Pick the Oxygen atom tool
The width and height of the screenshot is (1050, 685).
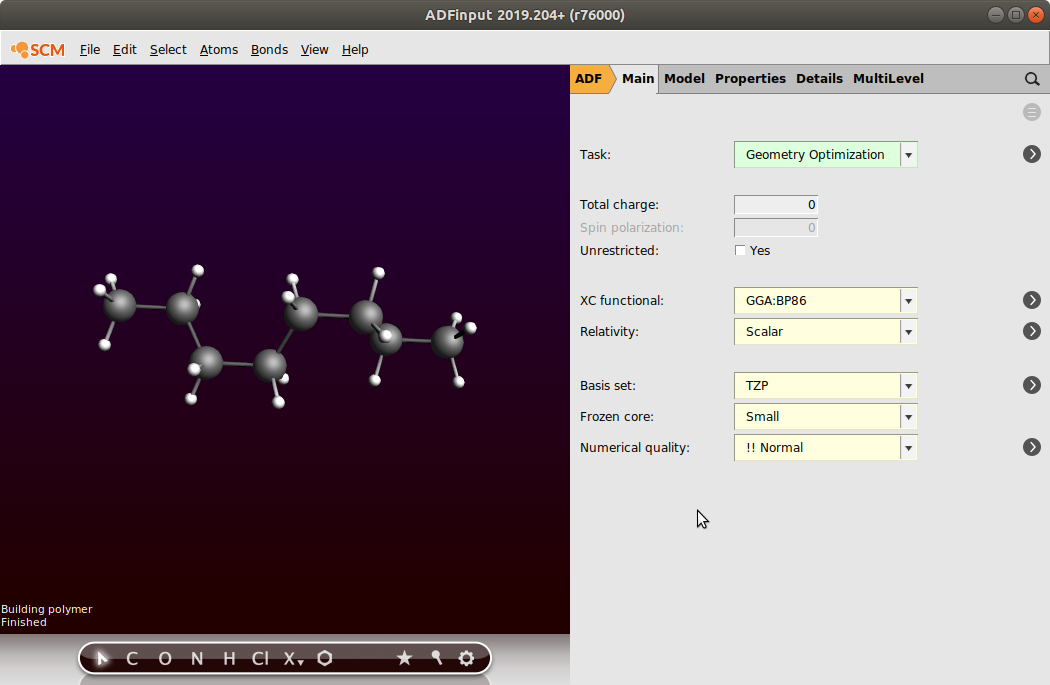coord(165,658)
